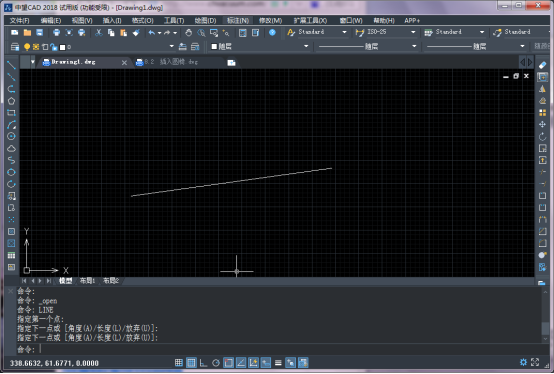Viewport: 554px width, 374px height.
Task: Open the 绘图(D) menu
Action: click(205, 20)
